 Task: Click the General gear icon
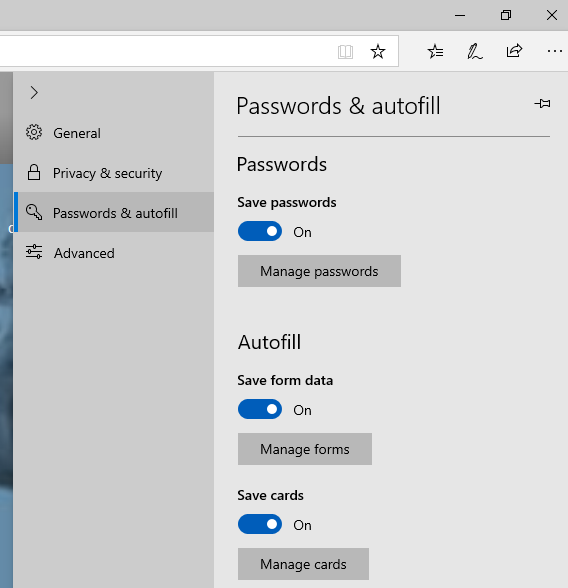tap(34, 132)
